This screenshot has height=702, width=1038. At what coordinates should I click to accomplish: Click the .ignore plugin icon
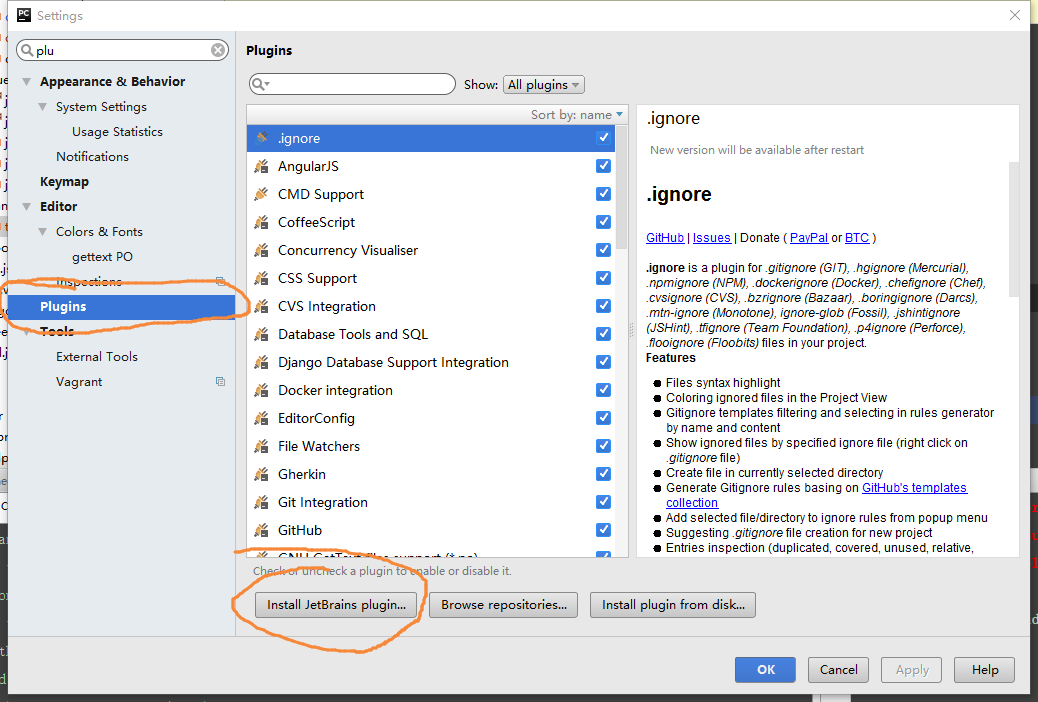[x=261, y=138]
